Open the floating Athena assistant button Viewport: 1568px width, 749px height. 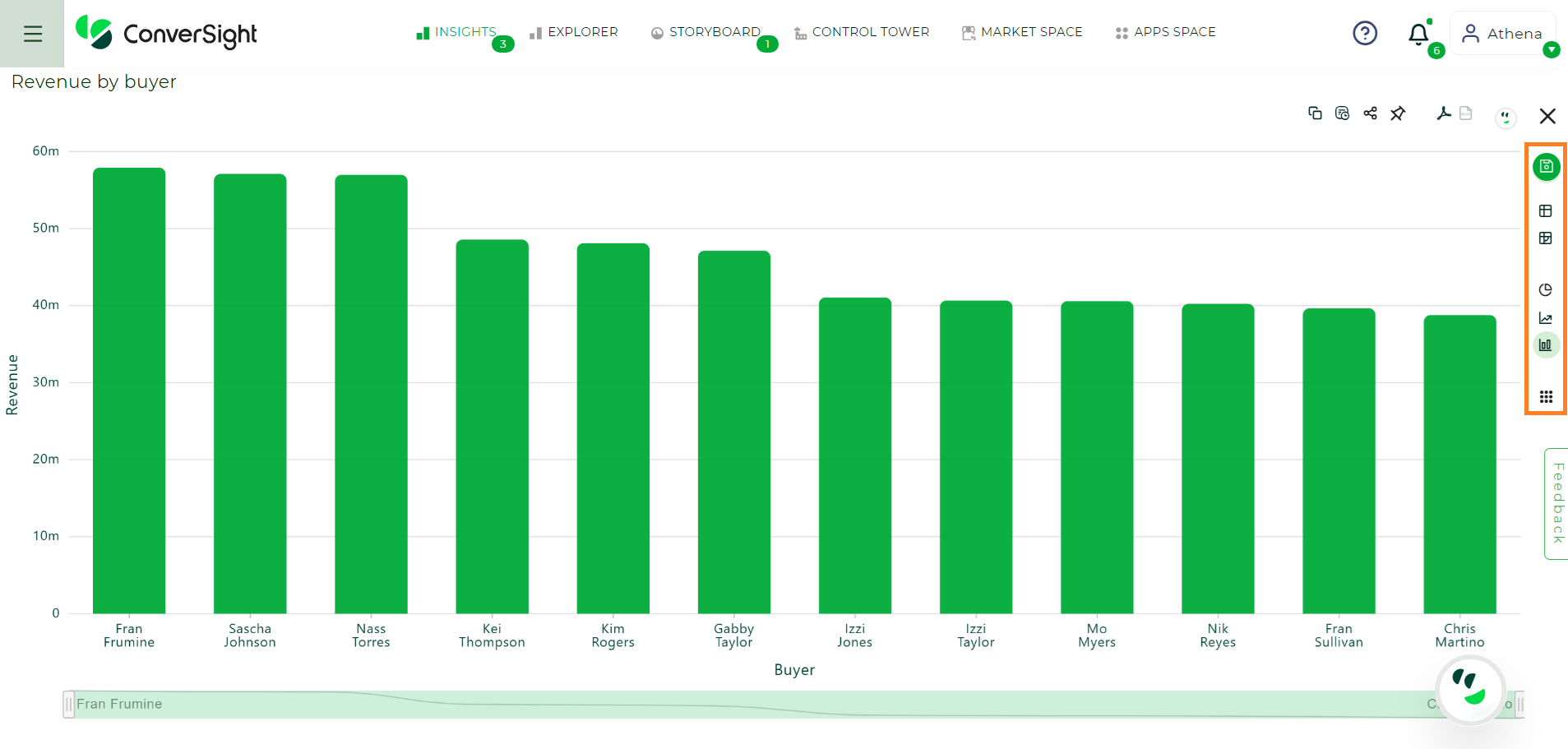pos(1470,689)
